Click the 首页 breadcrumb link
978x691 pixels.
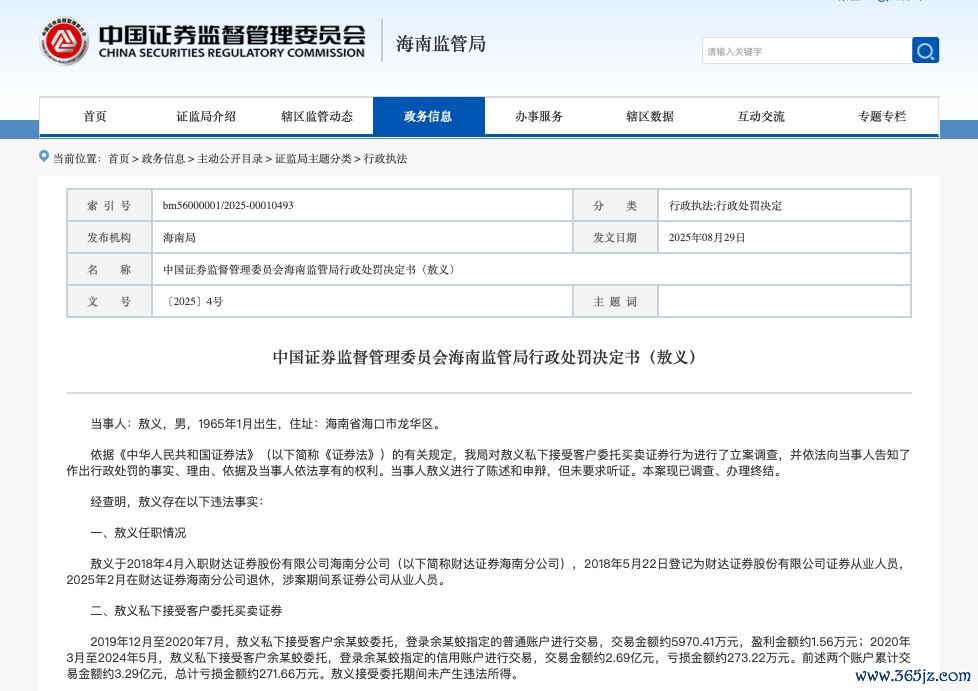[x=119, y=159]
